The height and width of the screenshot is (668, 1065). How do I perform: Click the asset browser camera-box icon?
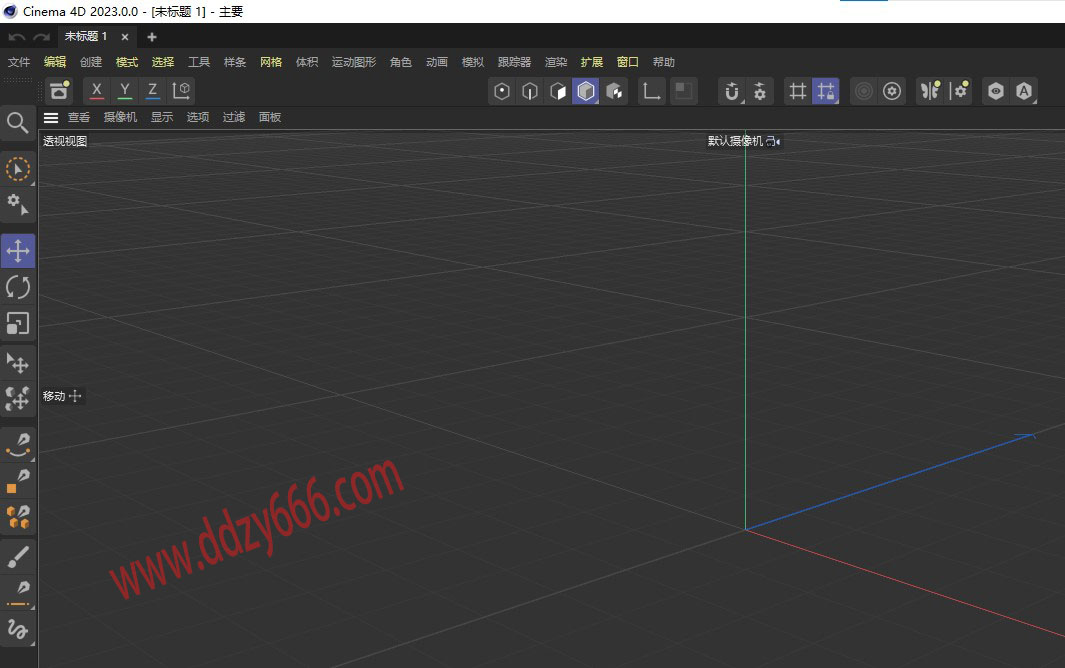click(x=59, y=90)
